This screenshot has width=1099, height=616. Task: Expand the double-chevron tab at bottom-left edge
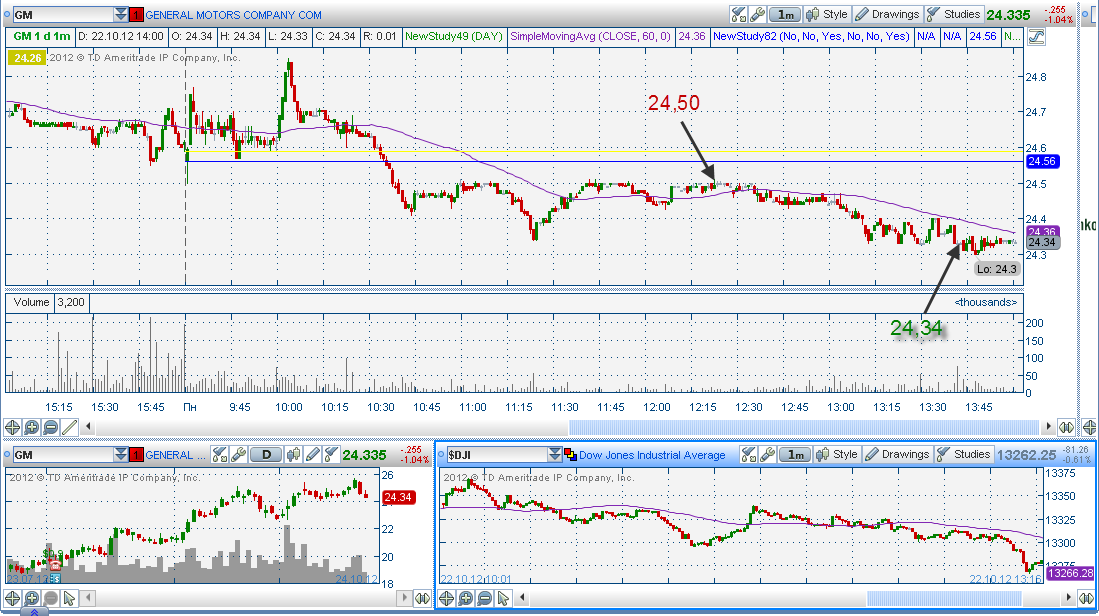point(34,612)
